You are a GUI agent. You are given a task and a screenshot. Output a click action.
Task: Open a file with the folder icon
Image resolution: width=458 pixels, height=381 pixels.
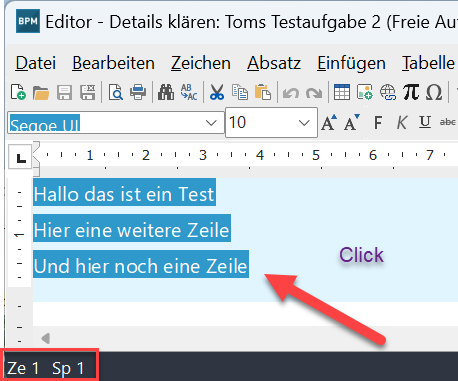point(41,92)
